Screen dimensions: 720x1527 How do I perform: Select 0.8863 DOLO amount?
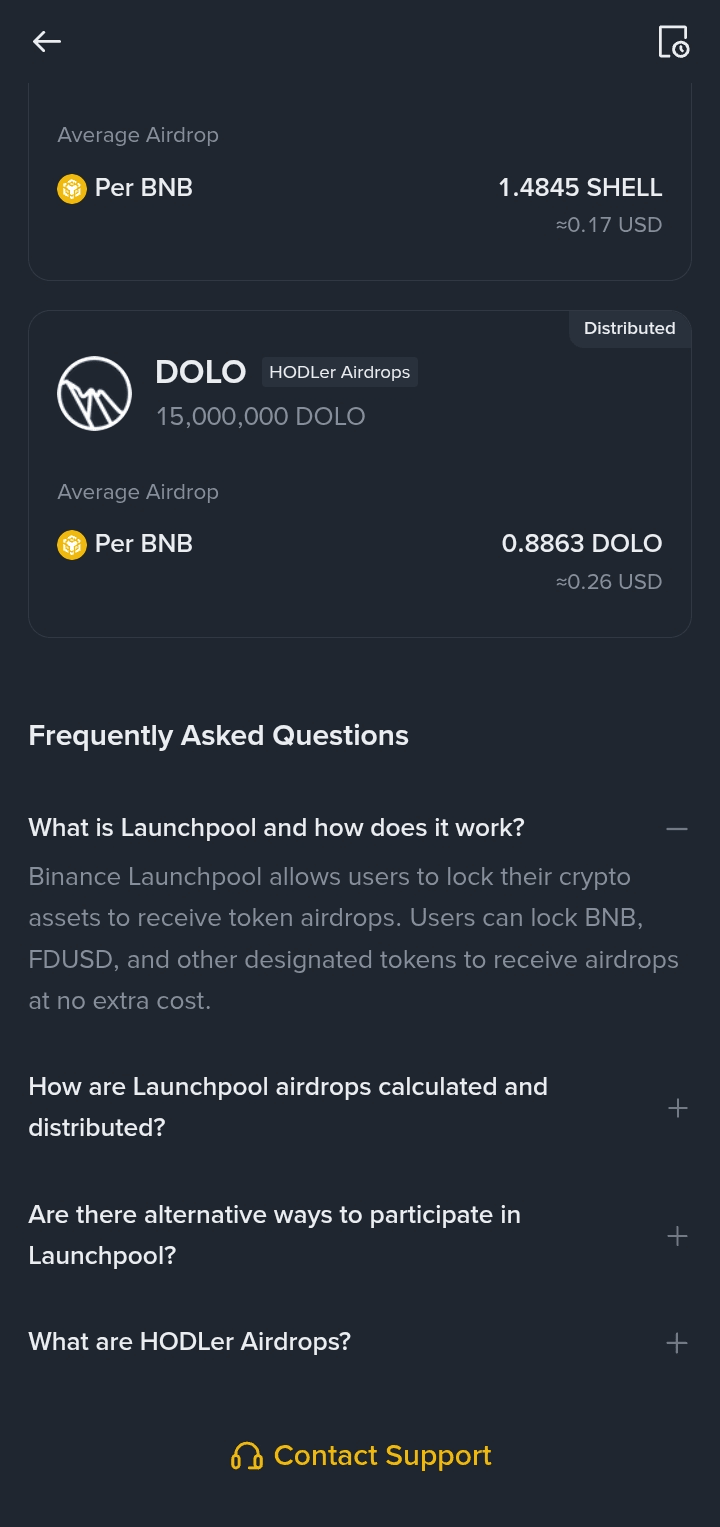[581, 544]
